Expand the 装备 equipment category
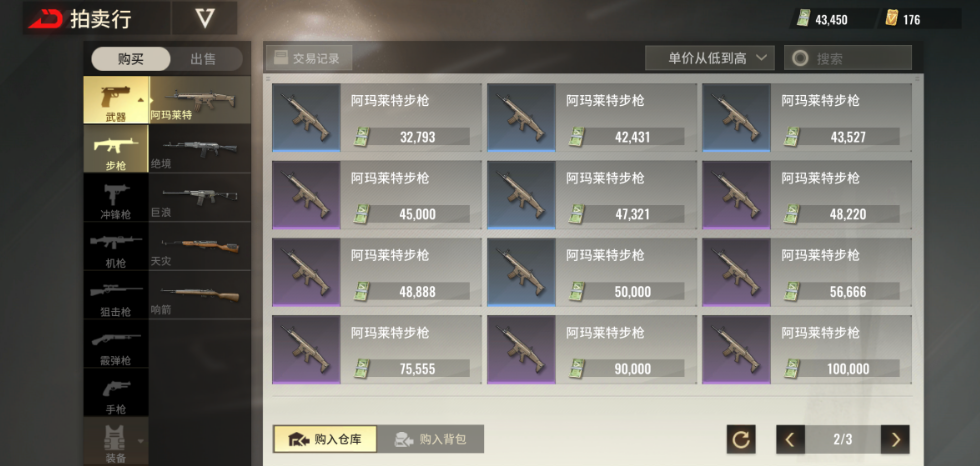The height and width of the screenshot is (466, 980). [x=116, y=442]
